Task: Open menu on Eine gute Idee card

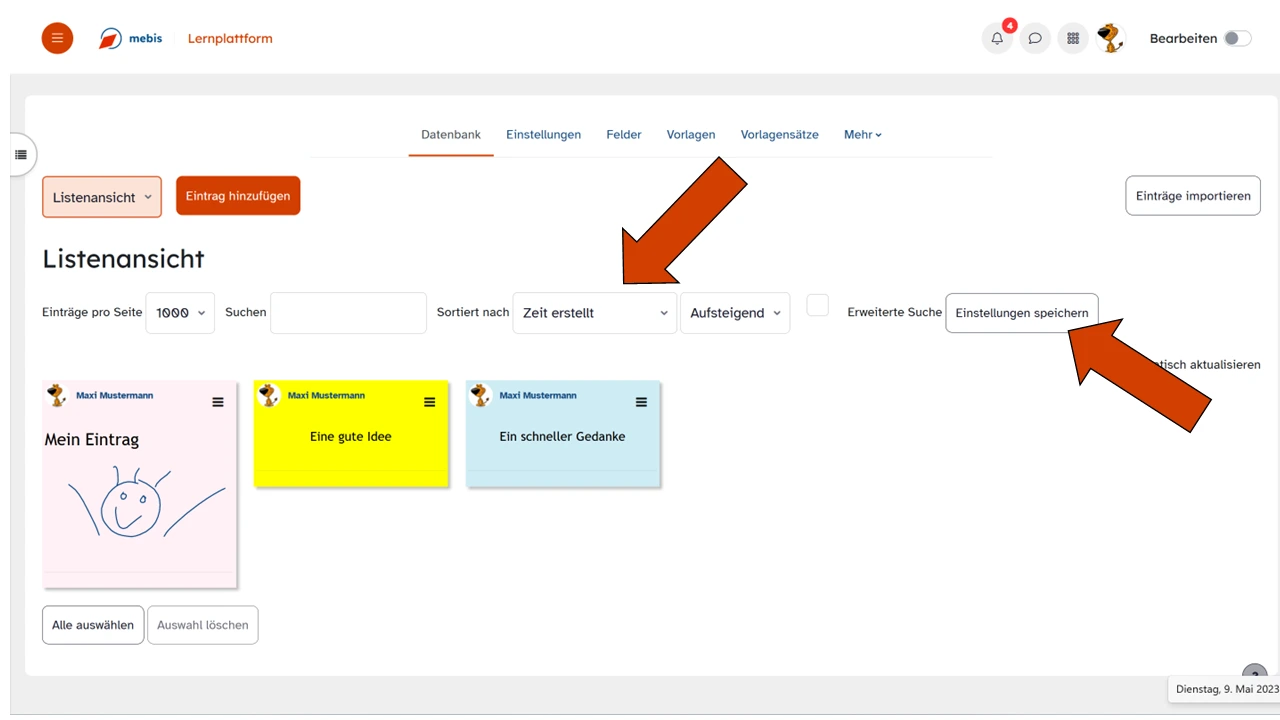Action: point(430,402)
